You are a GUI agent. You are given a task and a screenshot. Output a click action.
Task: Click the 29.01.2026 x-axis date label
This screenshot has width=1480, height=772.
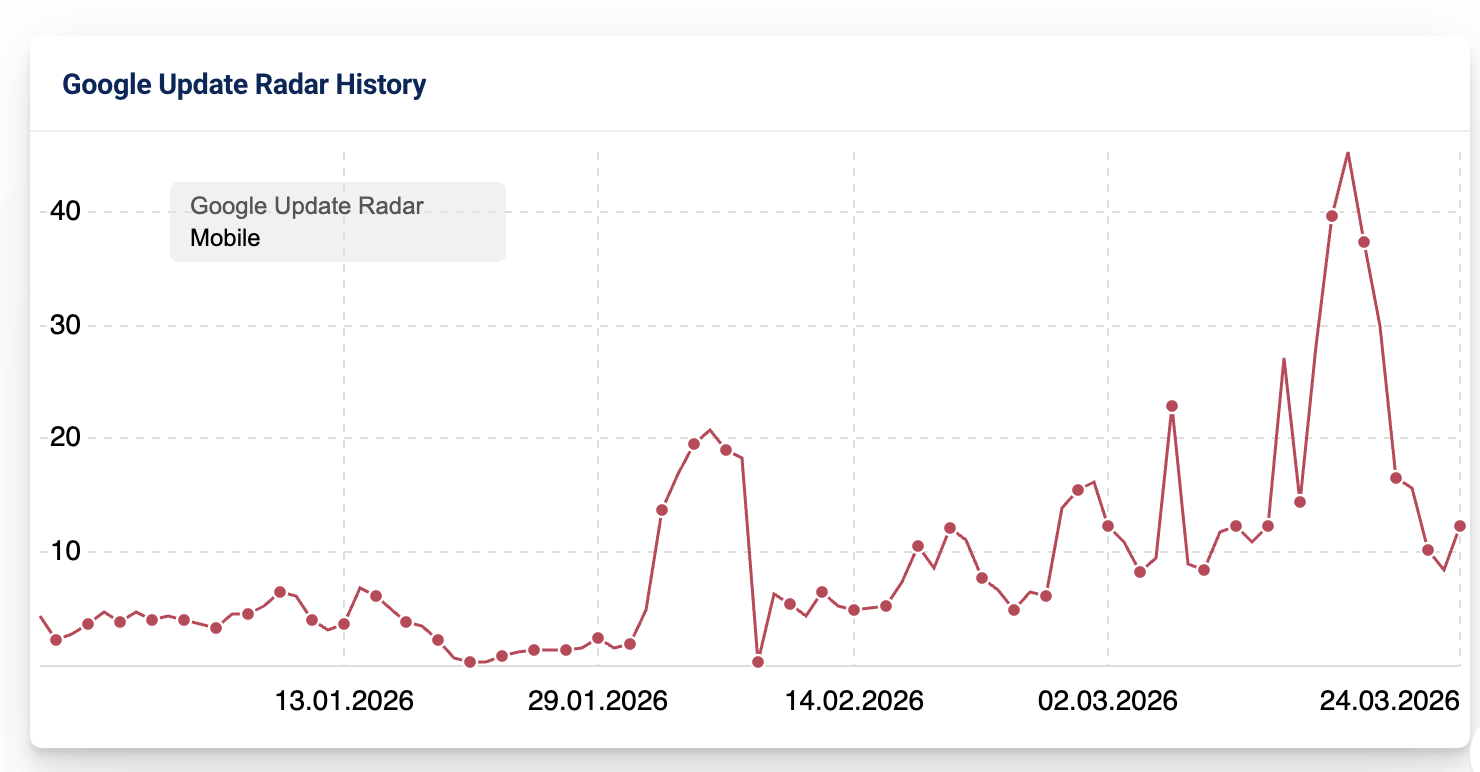pyautogui.click(x=597, y=701)
